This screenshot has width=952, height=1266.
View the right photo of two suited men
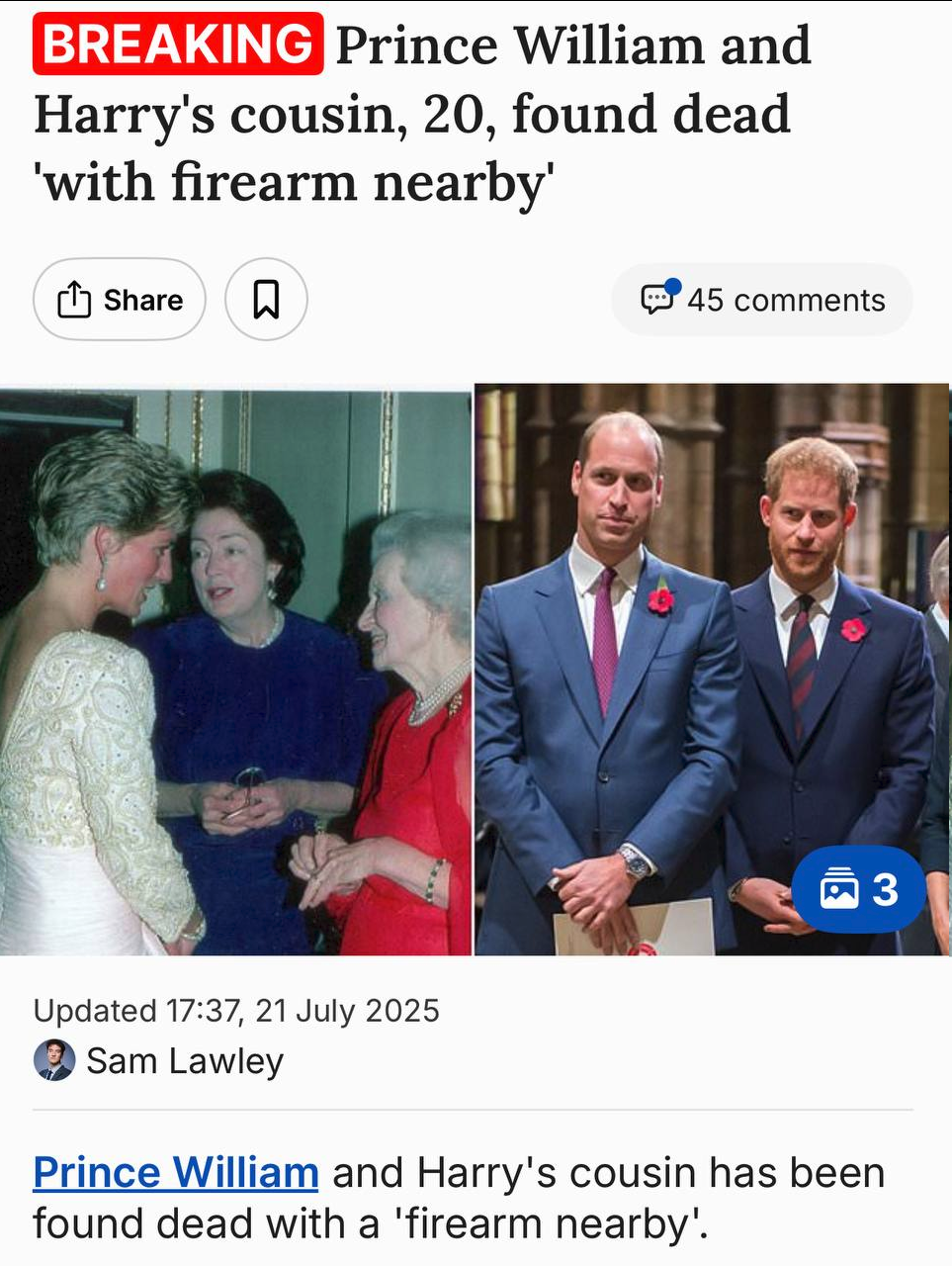[x=713, y=670]
